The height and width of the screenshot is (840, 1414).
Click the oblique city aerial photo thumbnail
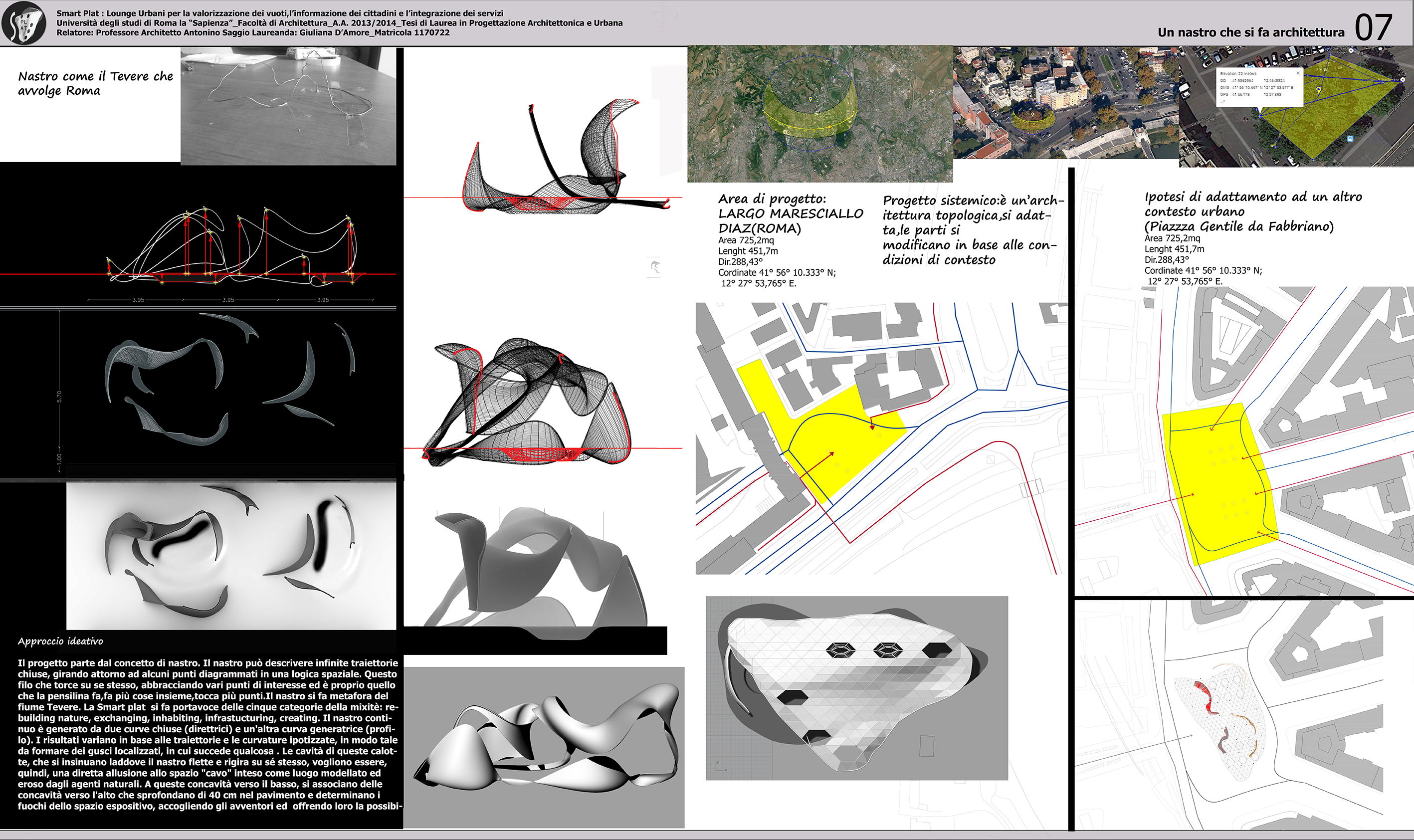(x=1065, y=102)
